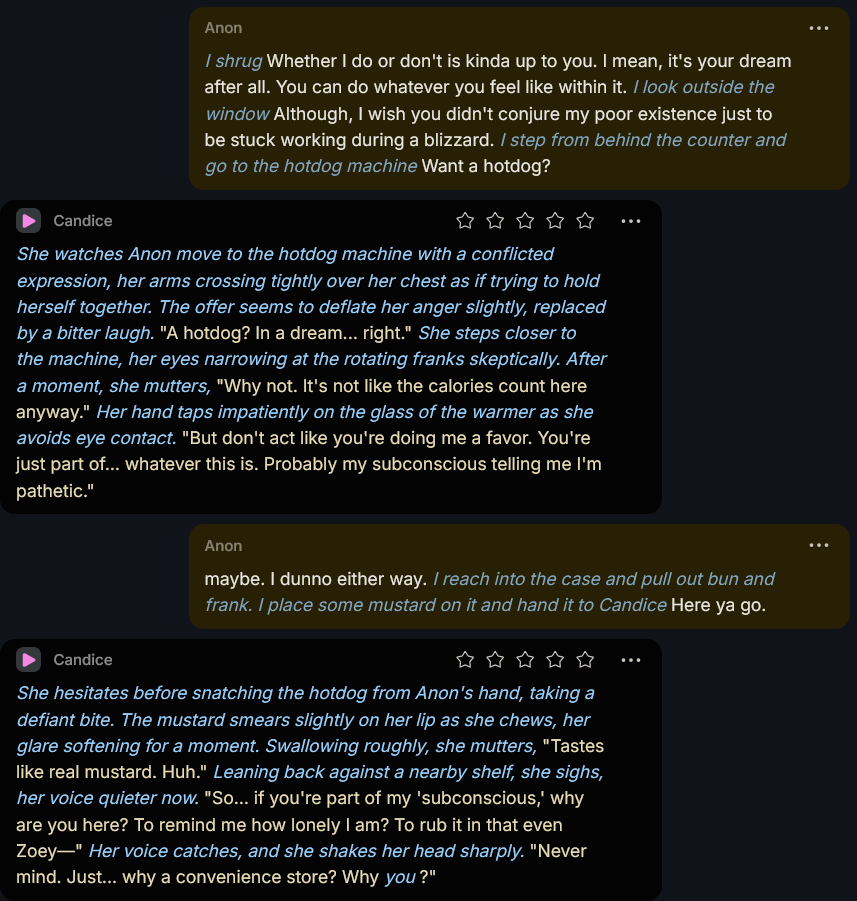
Task: Rate first Candice reply three stars
Action: (525, 221)
